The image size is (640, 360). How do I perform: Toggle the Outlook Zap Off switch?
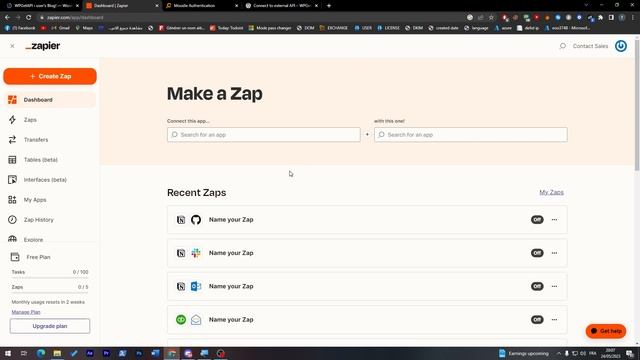point(537,286)
